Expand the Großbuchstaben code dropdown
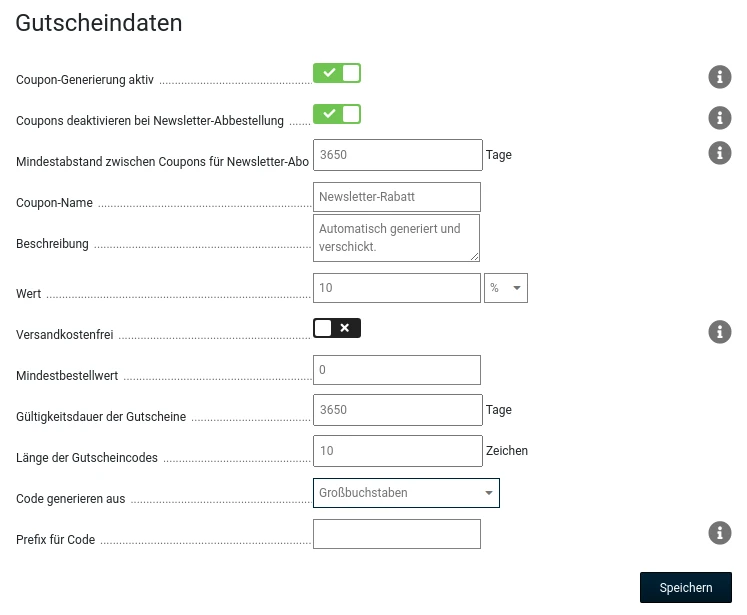Image resolution: width=747 pixels, height=615 pixels. pos(406,493)
